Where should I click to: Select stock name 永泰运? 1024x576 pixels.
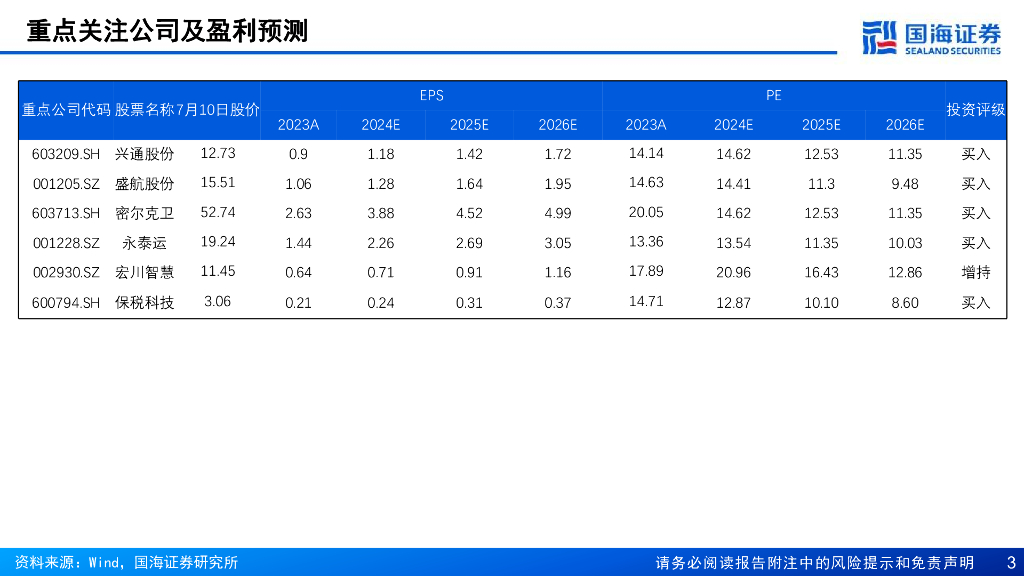(144, 244)
